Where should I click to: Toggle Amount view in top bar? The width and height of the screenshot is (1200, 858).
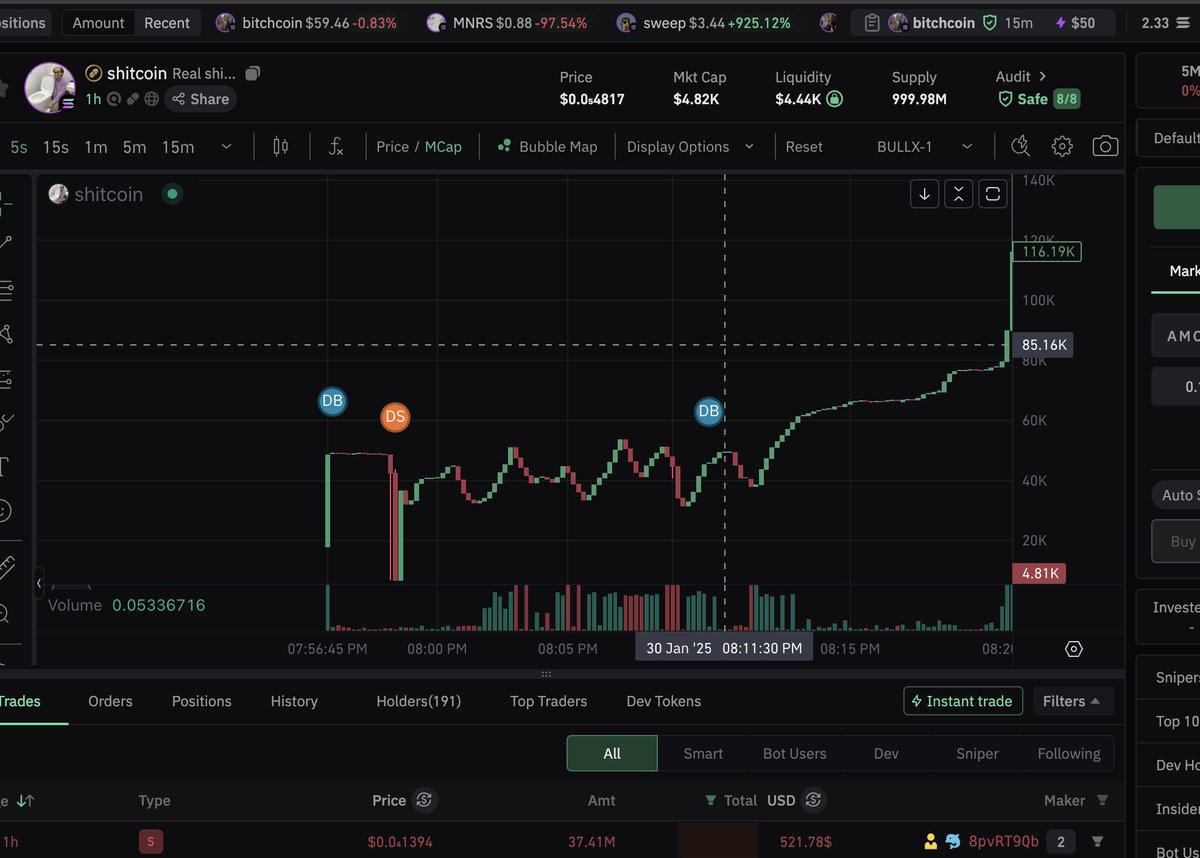click(98, 22)
